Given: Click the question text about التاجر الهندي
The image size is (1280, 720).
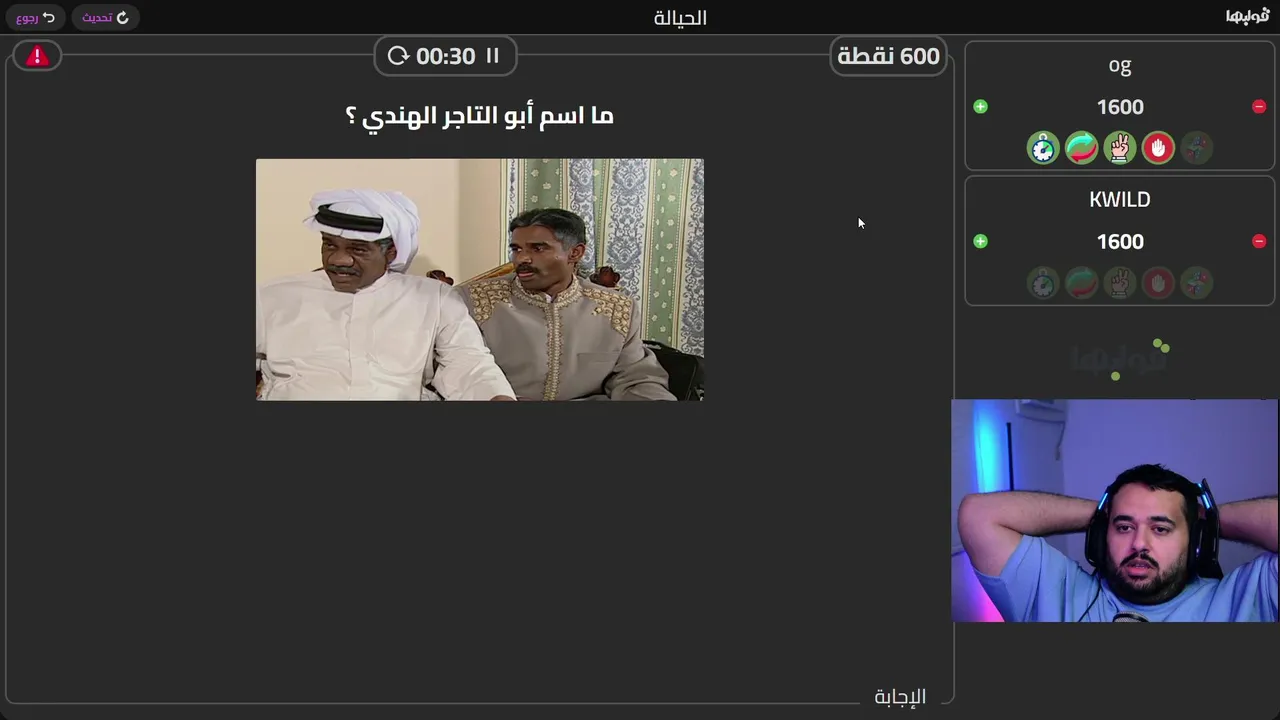Looking at the screenshot, I should (480, 116).
